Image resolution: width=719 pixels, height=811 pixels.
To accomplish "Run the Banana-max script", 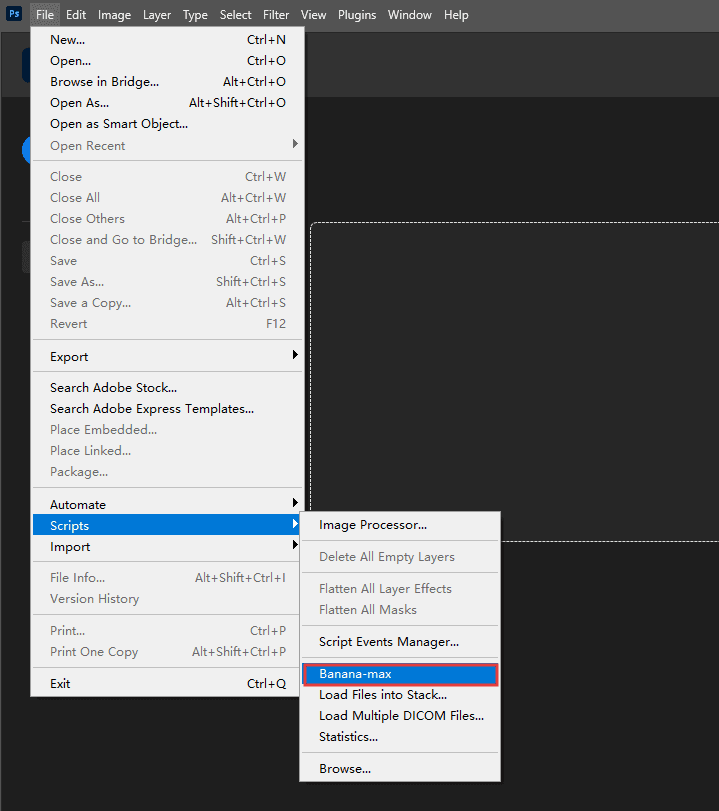I will tap(400, 674).
